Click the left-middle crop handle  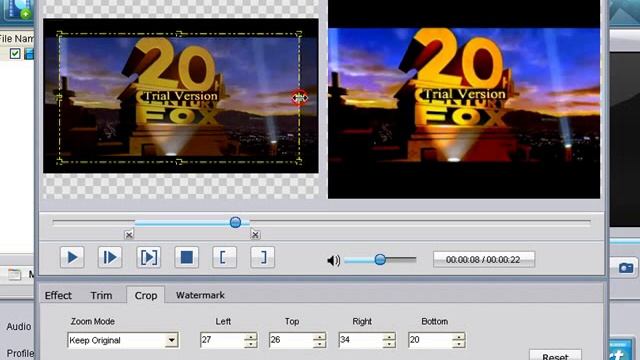pos(59,97)
